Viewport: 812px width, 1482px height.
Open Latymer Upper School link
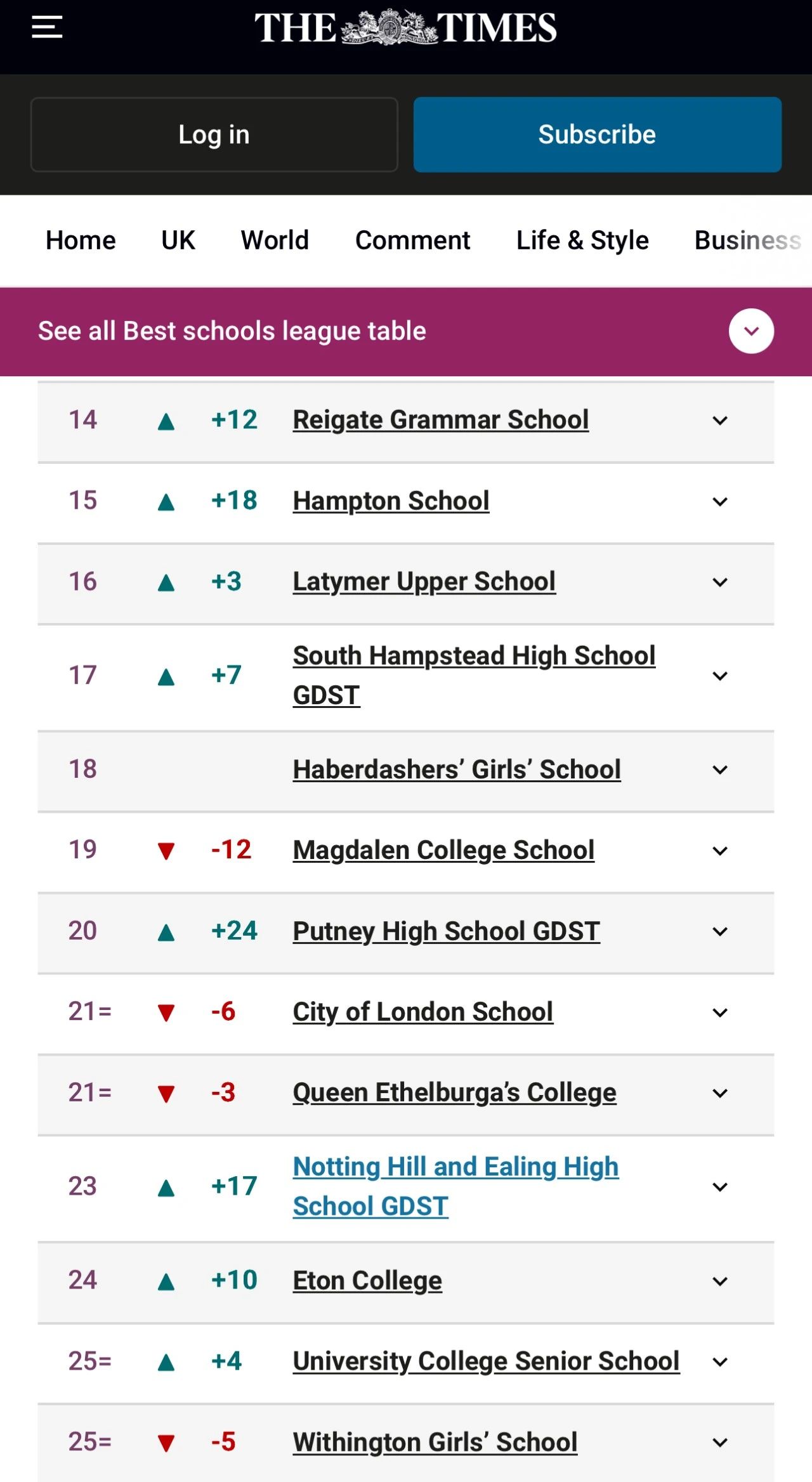pos(424,582)
